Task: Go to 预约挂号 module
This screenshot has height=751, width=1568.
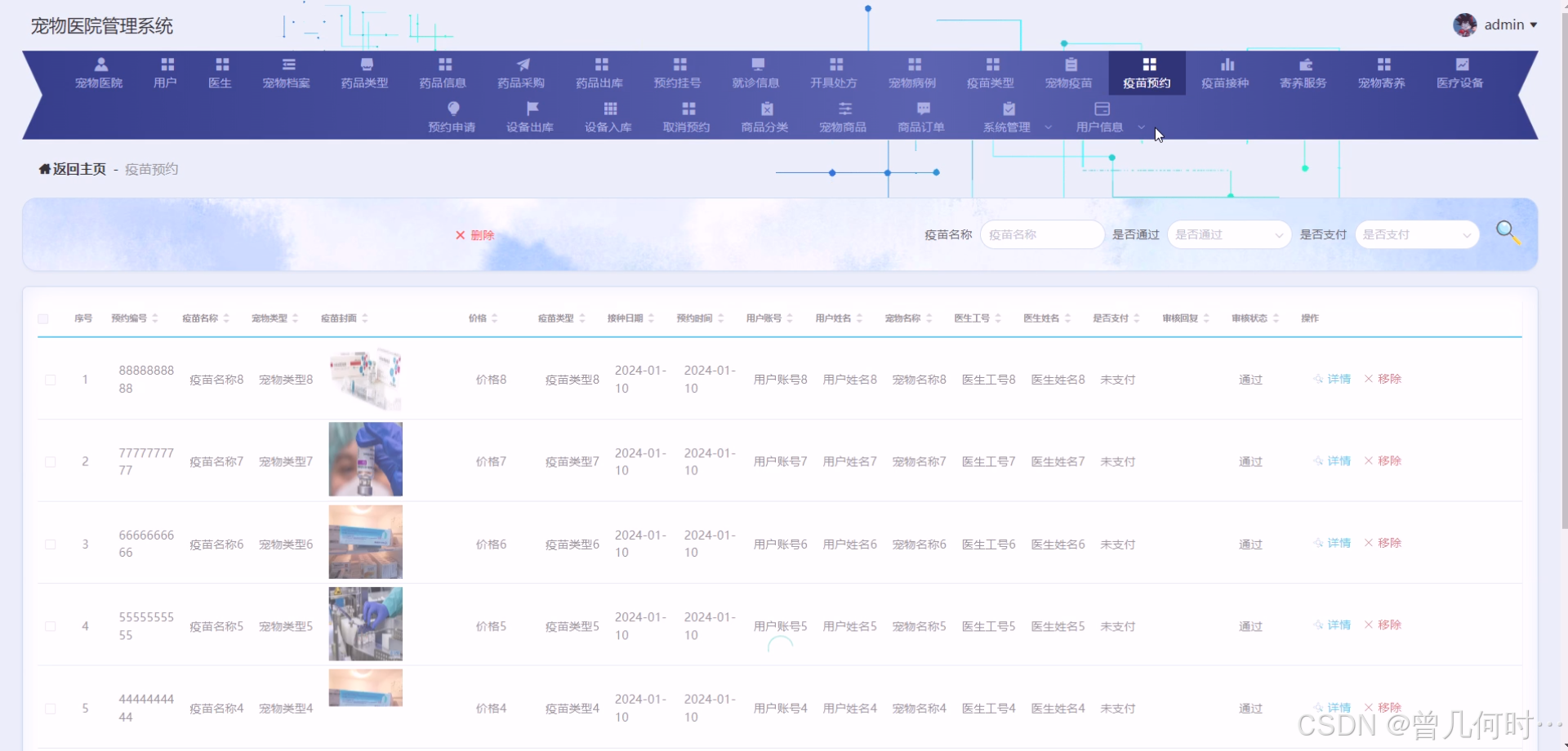Action: (x=679, y=73)
